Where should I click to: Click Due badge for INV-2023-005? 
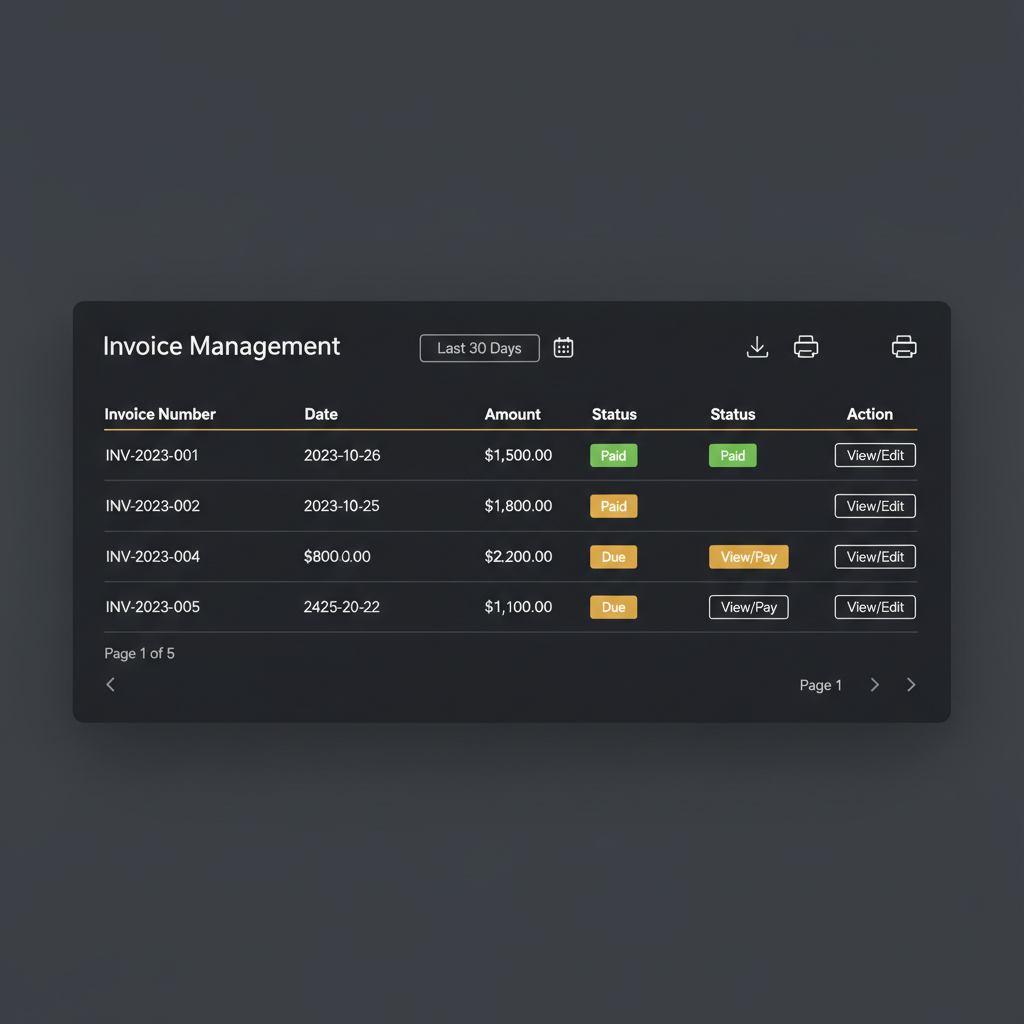(613, 607)
